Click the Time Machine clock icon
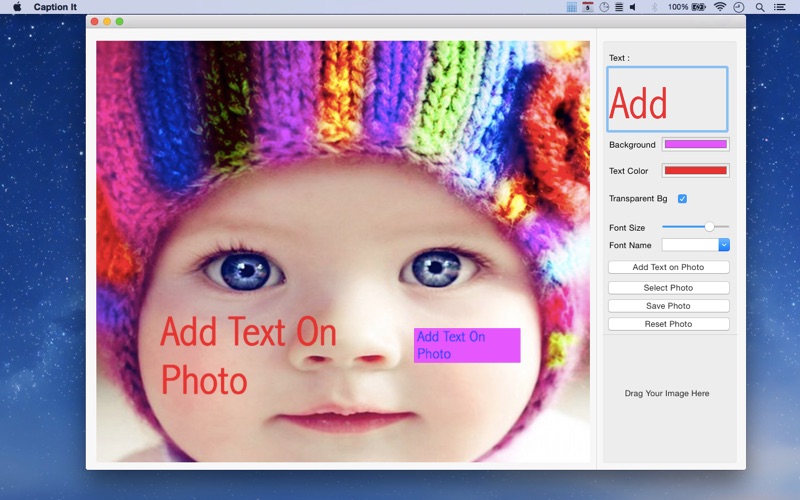 (739, 7)
